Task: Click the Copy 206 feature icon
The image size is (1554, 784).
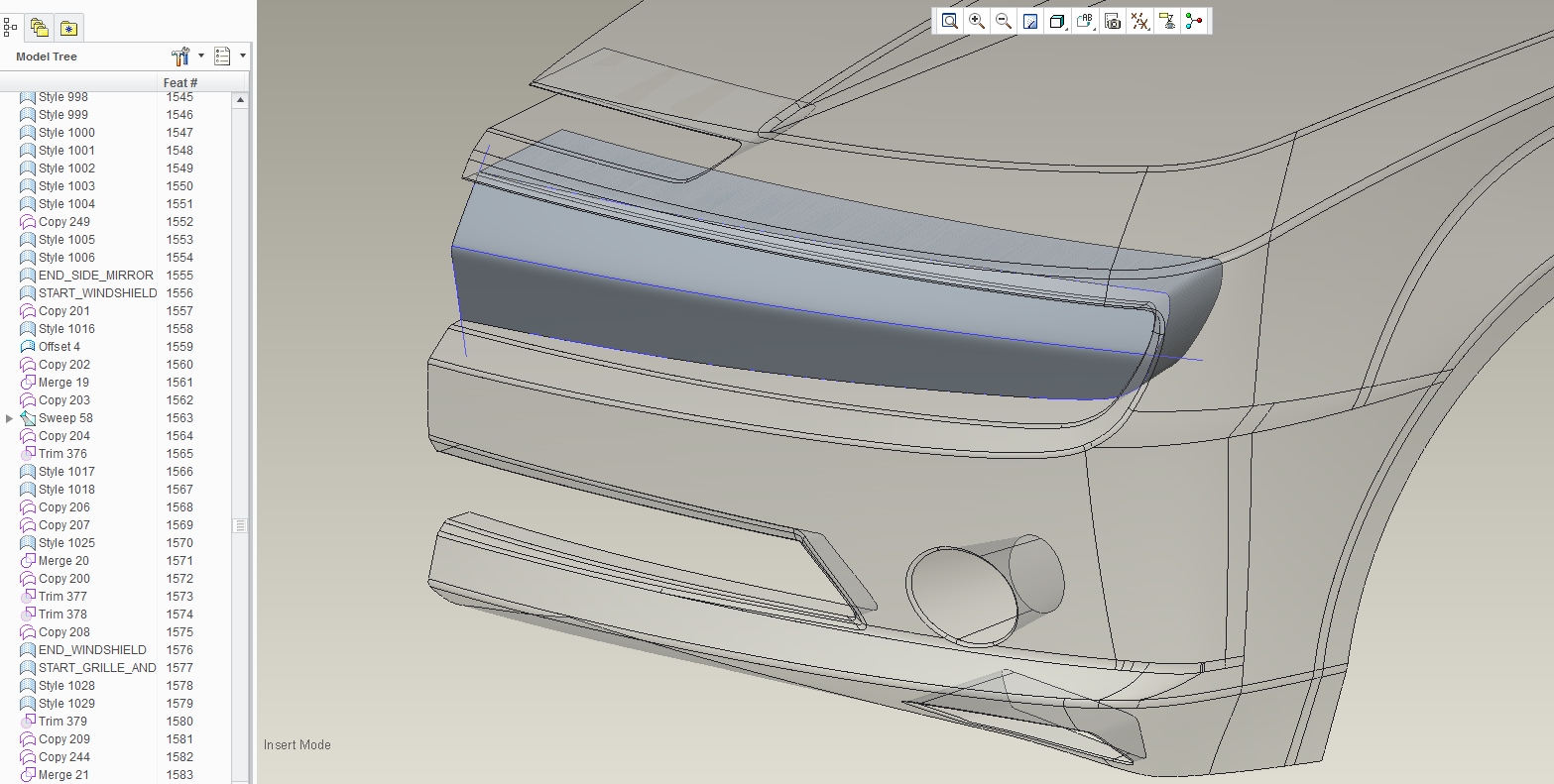Action: tap(28, 507)
